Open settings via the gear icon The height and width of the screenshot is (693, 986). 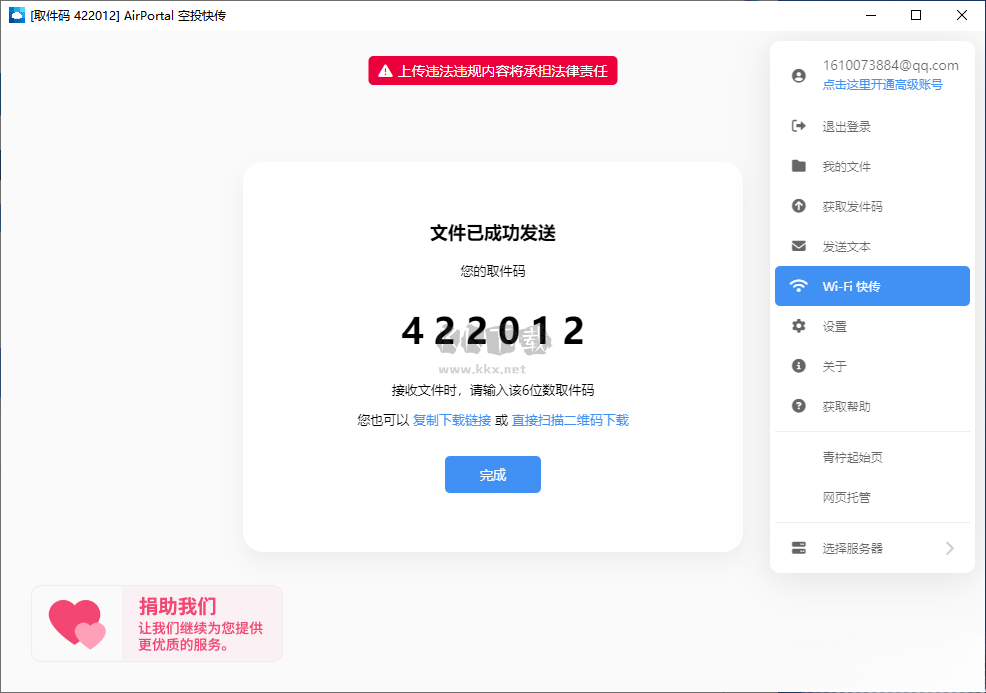(x=798, y=326)
